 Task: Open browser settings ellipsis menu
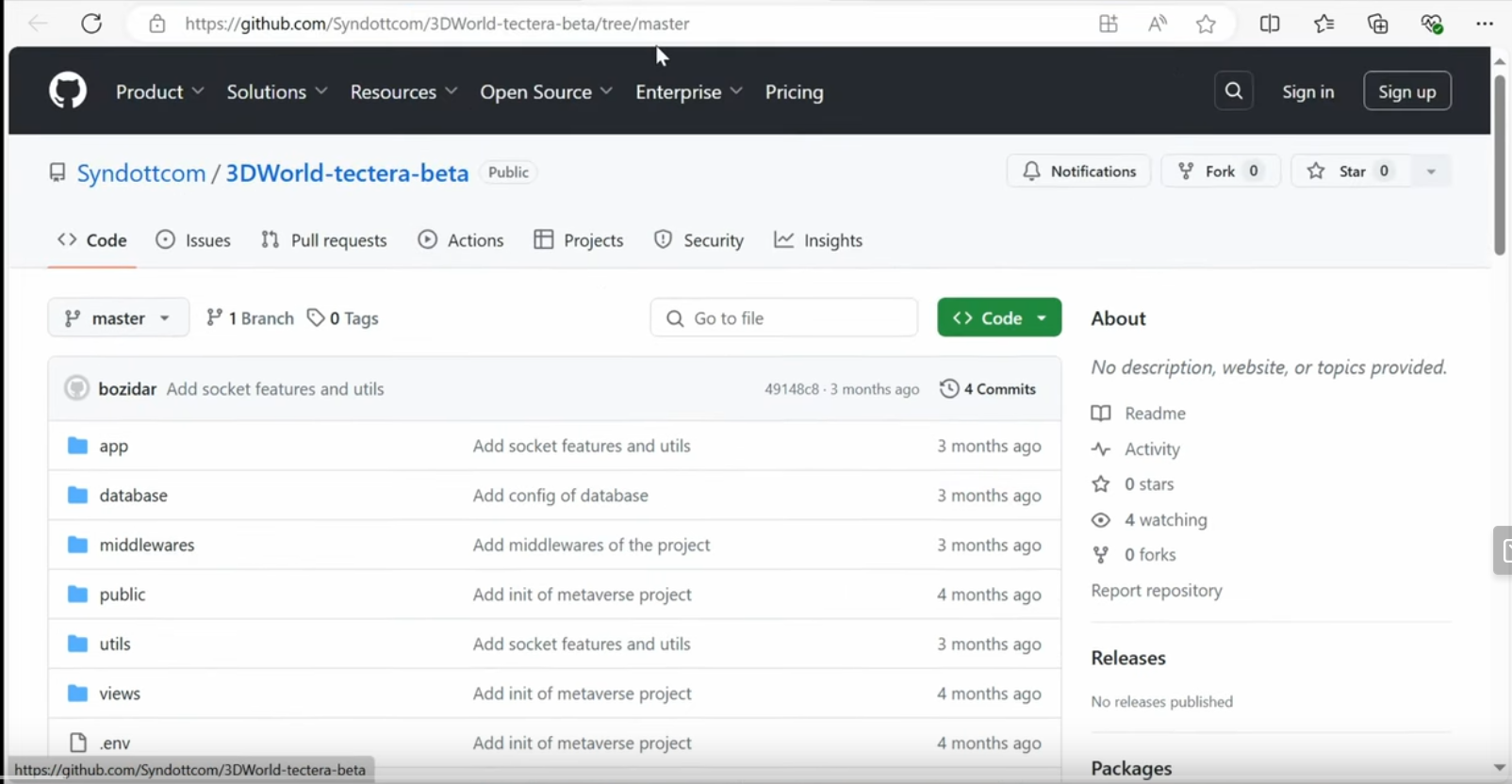(1485, 24)
